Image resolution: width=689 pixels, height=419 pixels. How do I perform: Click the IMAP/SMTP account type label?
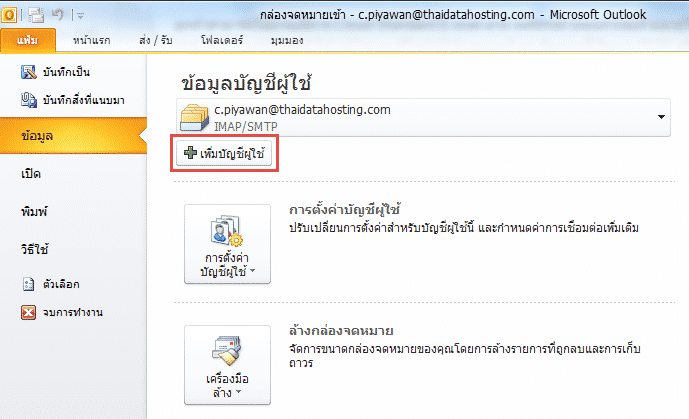point(246,126)
